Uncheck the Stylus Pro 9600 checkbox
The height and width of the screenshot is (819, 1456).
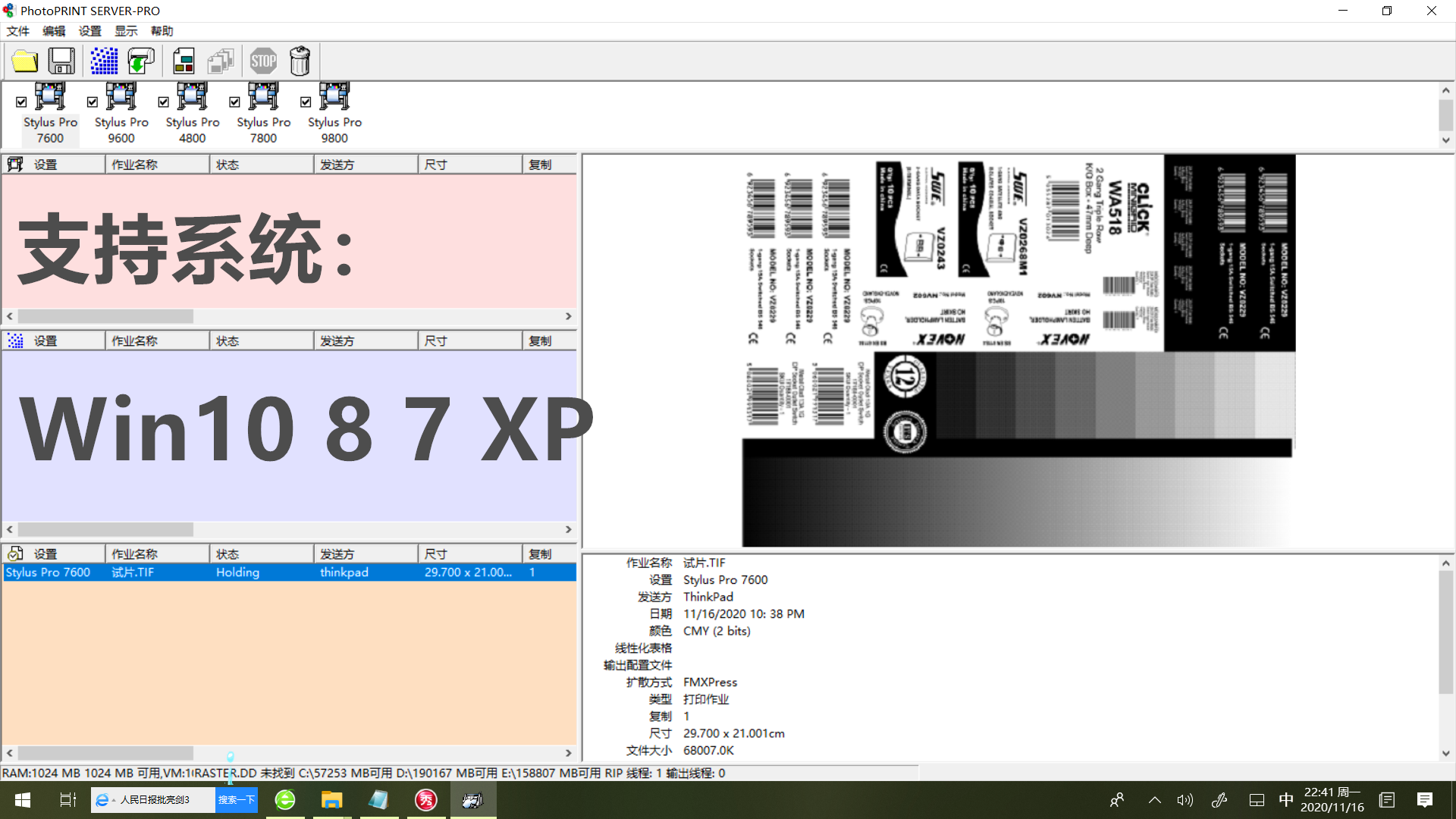[x=93, y=102]
